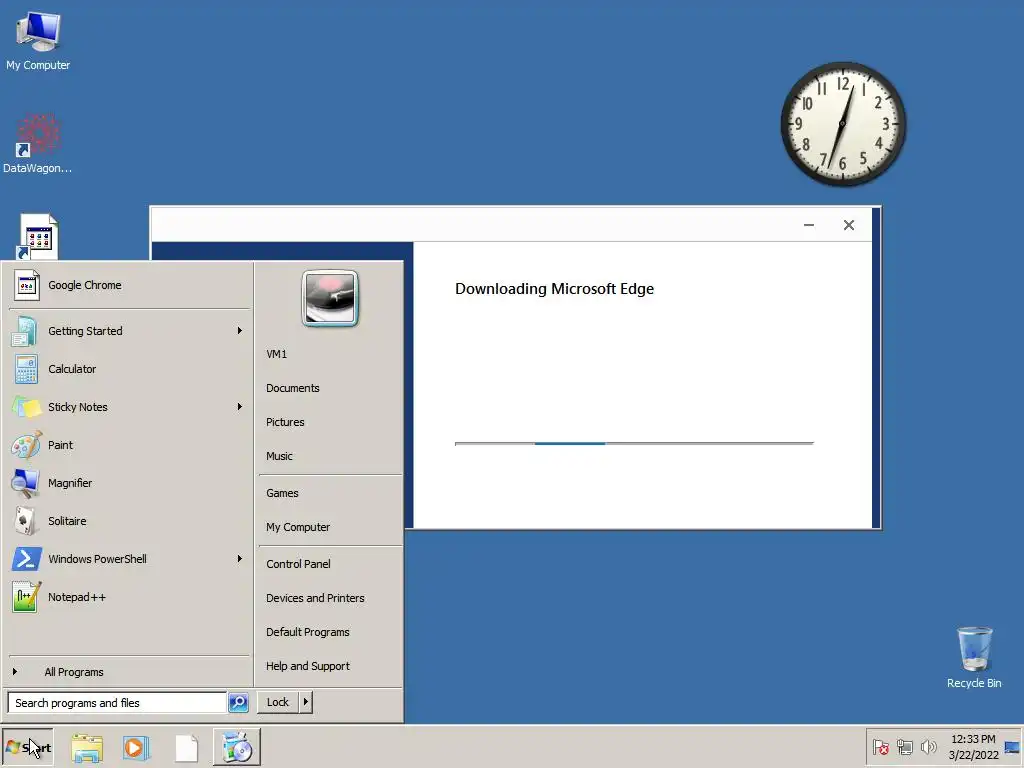Screen dimensions: 1024x768
Task: Open Google Chrome from the Start menu
Action: tap(129, 285)
